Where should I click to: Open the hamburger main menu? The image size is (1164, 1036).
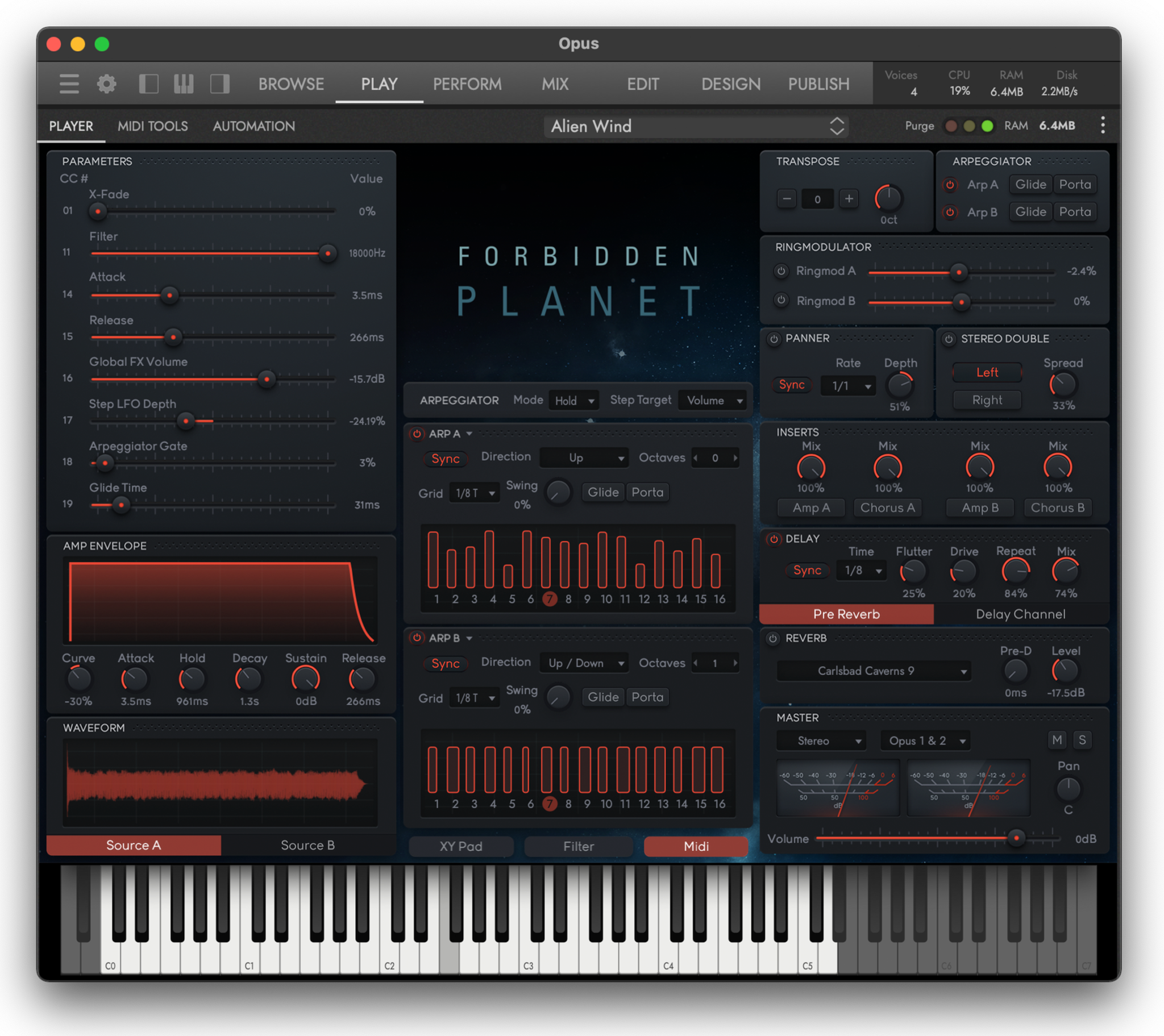pos(69,84)
